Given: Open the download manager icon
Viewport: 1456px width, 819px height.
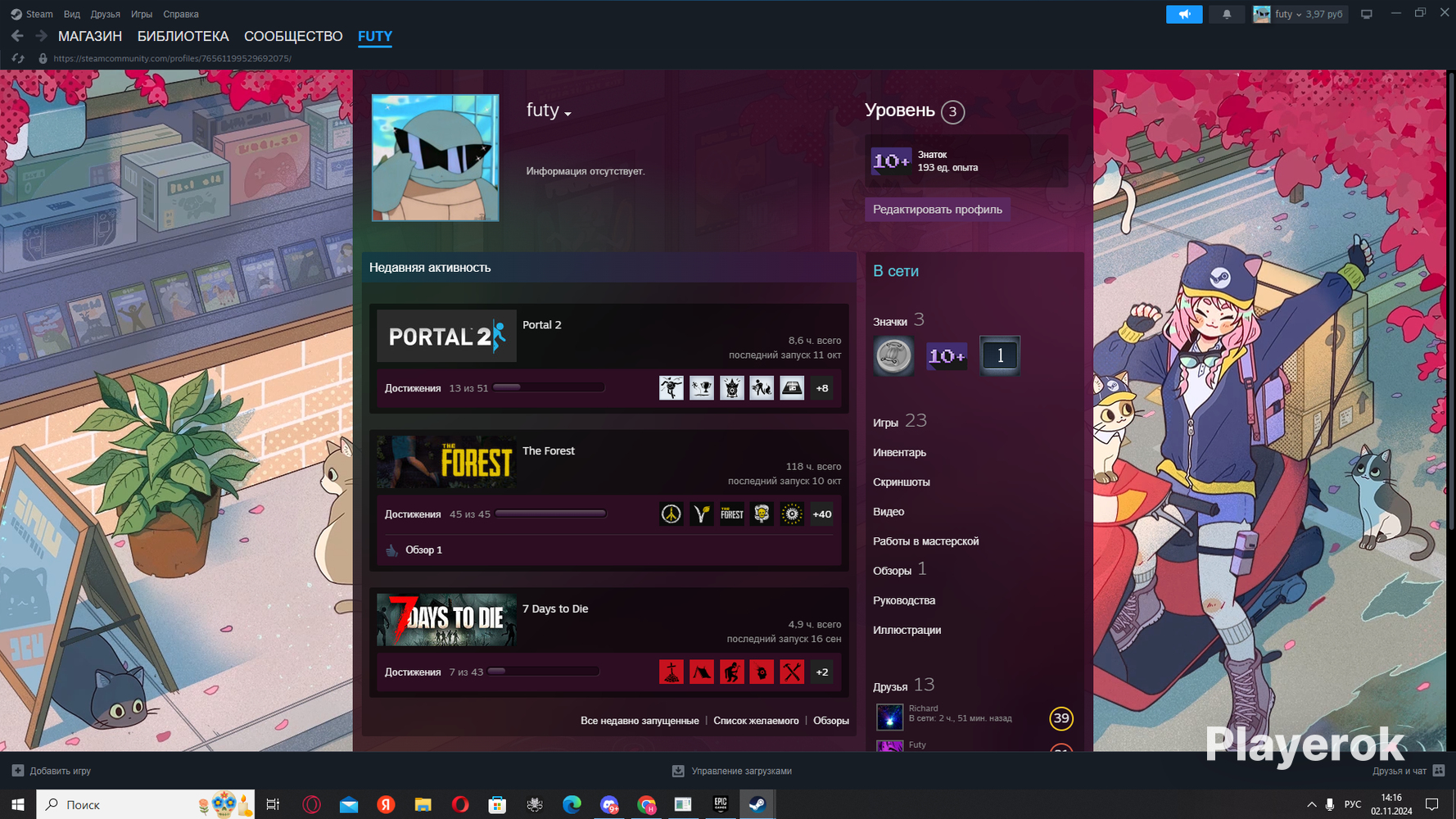Looking at the screenshot, I should tap(678, 771).
